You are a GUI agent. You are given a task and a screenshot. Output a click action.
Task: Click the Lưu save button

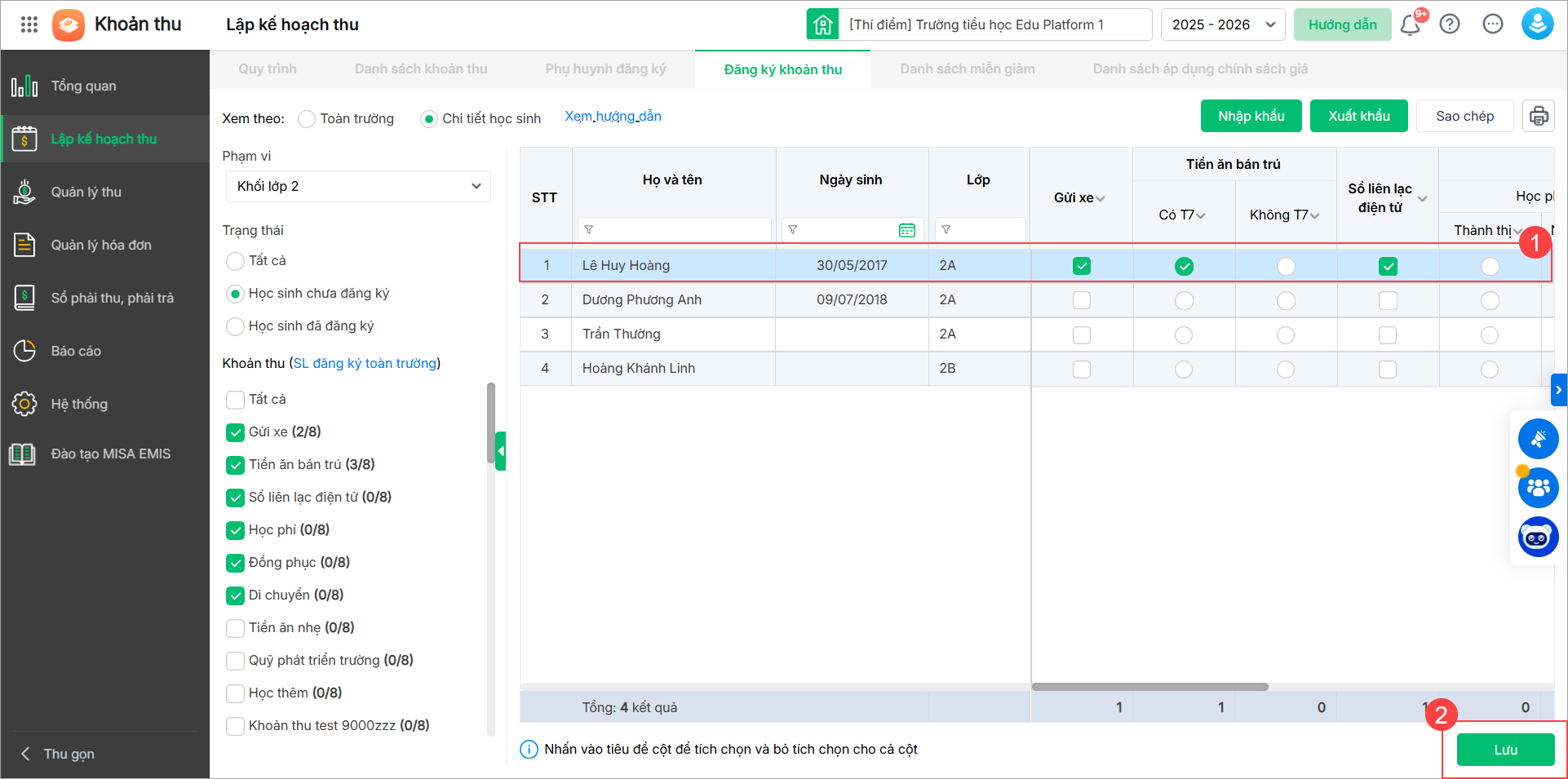(1505, 750)
